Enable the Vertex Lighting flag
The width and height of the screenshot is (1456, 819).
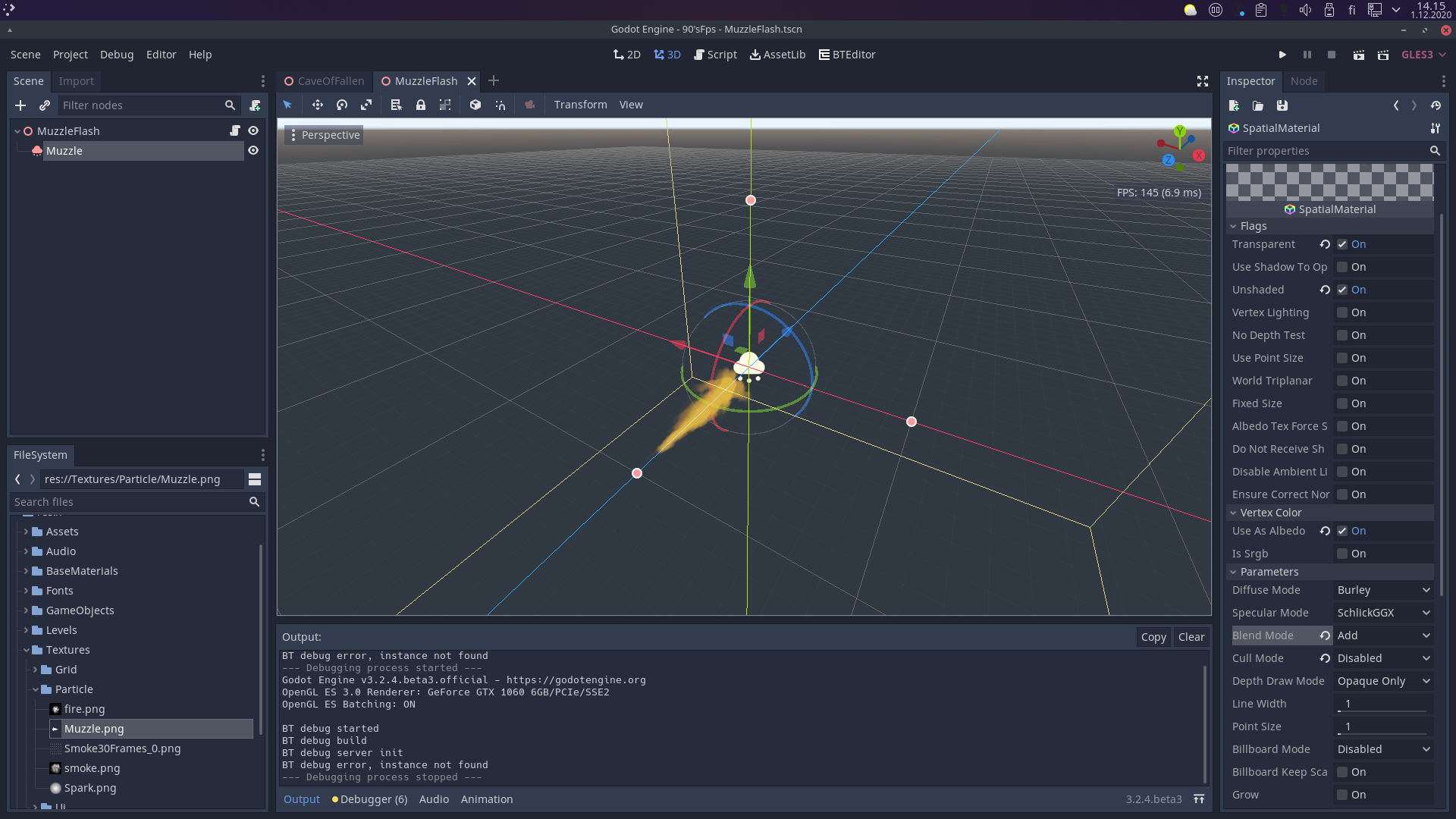click(1343, 312)
